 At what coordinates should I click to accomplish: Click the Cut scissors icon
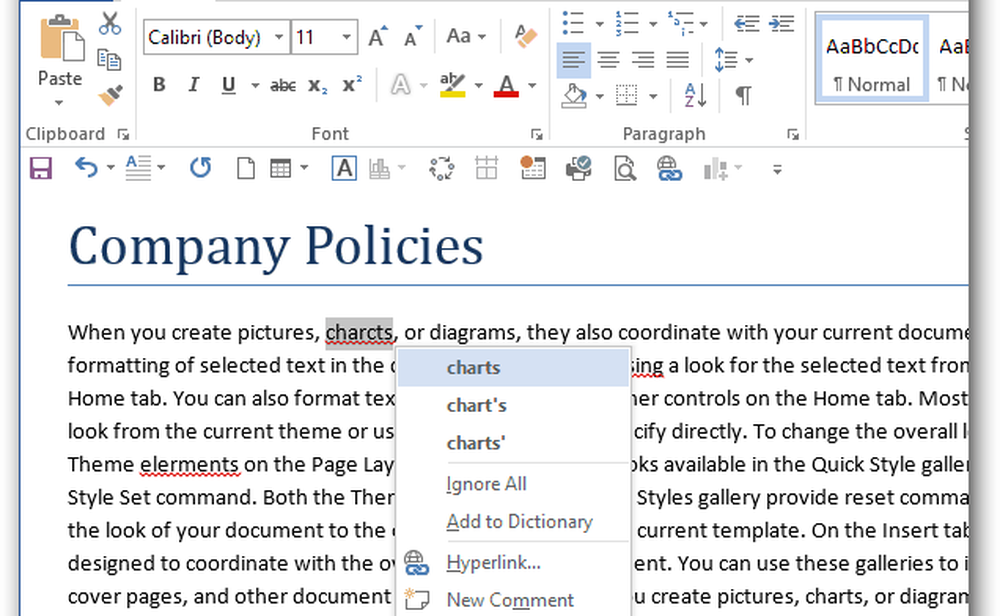(110, 23)
